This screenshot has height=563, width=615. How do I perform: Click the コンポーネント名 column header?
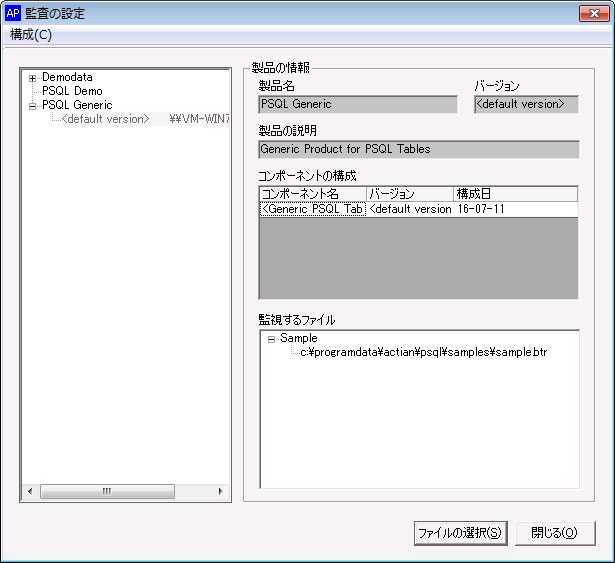tap(312, 194)
